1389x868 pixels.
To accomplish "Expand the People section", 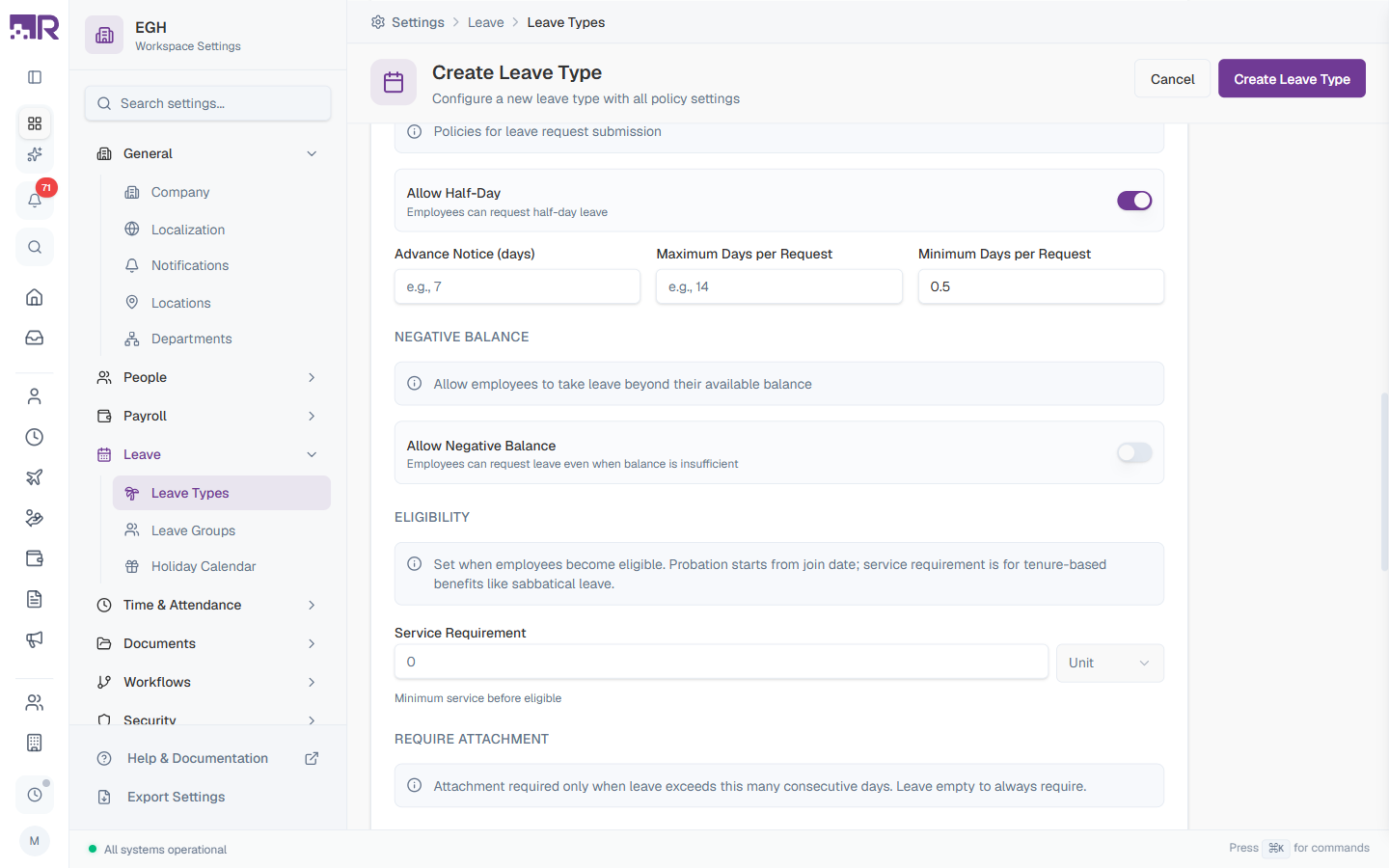I will (207, 377).
